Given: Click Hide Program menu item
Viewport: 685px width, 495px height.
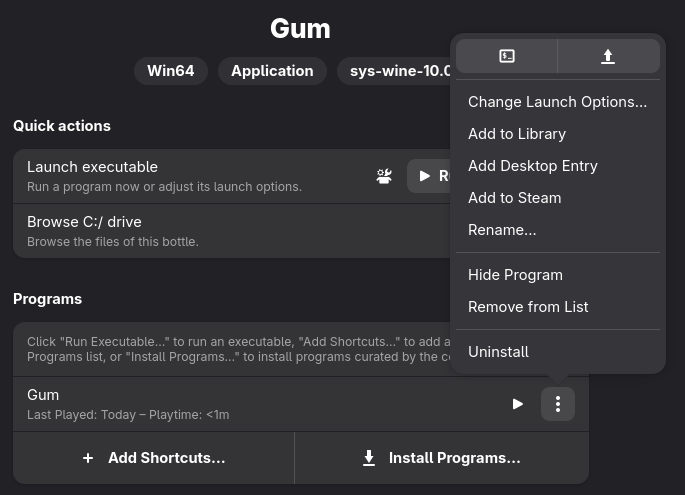Looking at the screenshot, I should [x=515, y=275].
